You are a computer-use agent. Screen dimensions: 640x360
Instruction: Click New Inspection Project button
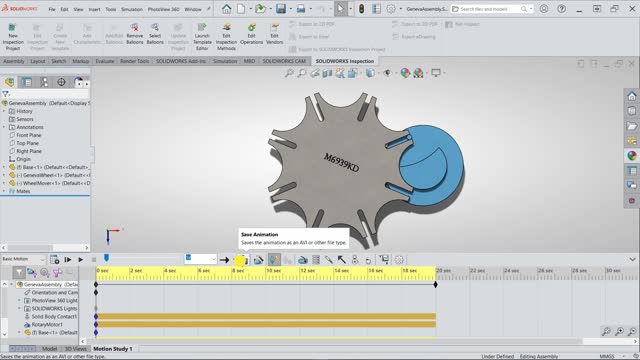(13, 37)
